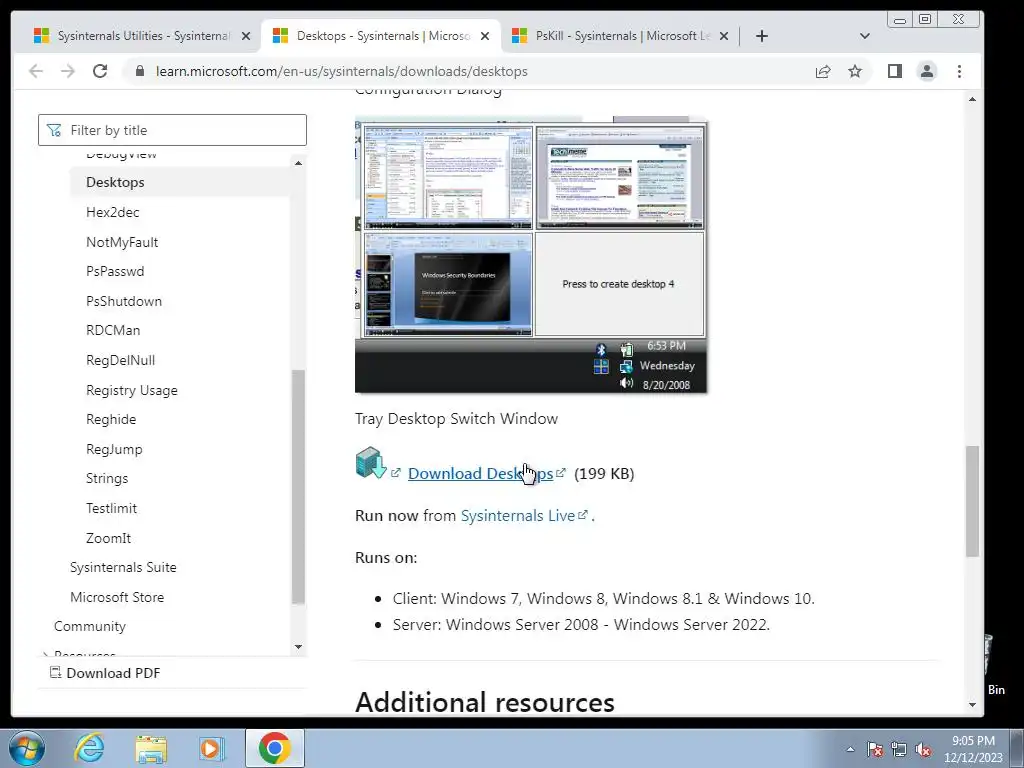Open Chrome three-dot menu
Image resolution: width=1024 pixels, height=768 pixels.
click(x=959, y=71)
